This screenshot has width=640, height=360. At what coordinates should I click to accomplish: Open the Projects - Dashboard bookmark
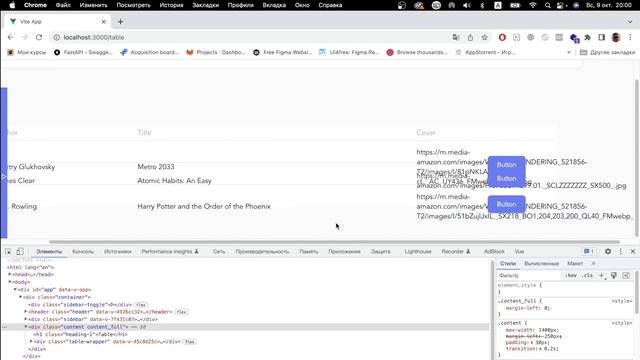216,52
